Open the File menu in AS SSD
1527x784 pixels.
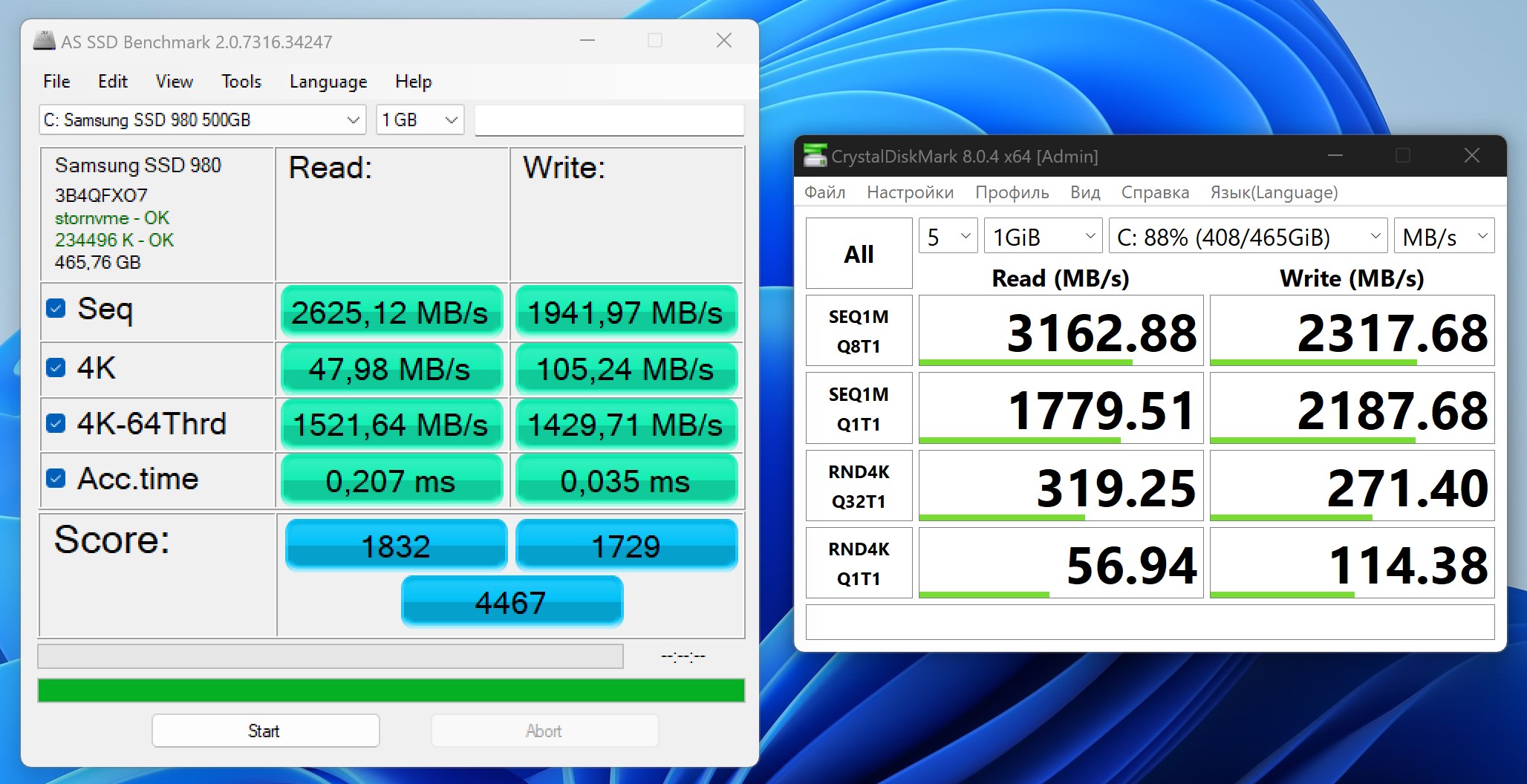click(56, 82)
